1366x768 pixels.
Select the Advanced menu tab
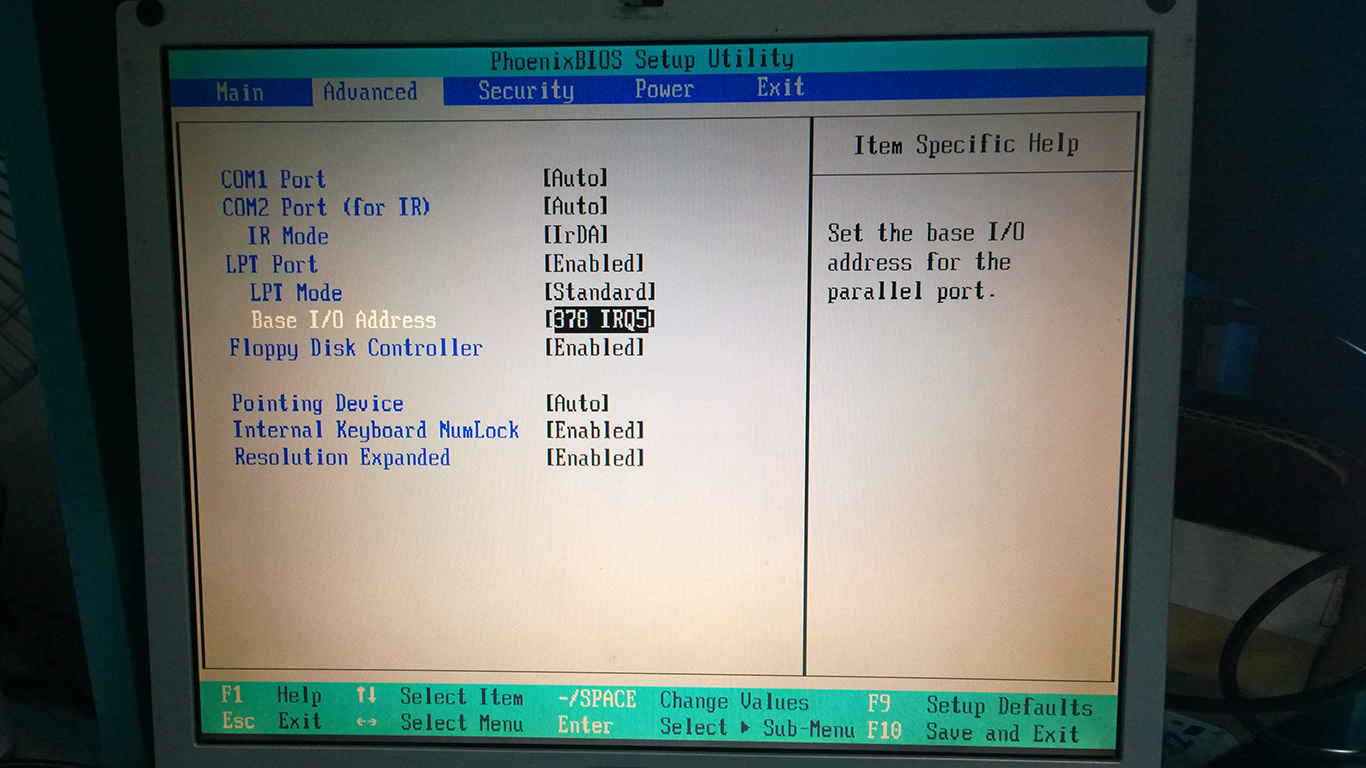click(370, 92)
